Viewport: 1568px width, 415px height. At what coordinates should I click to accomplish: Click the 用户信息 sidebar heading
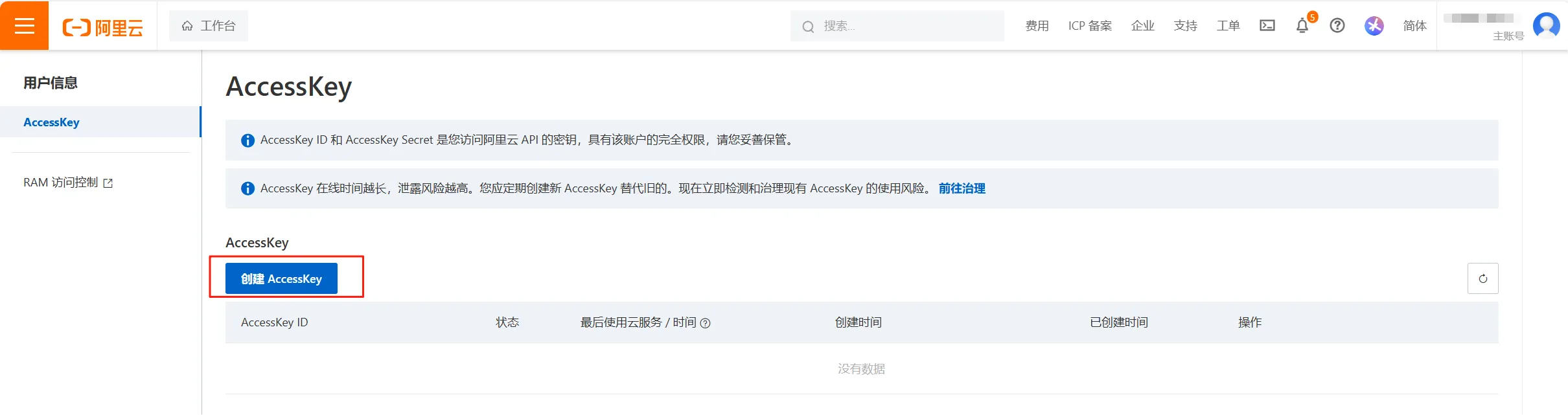(51, 83)
